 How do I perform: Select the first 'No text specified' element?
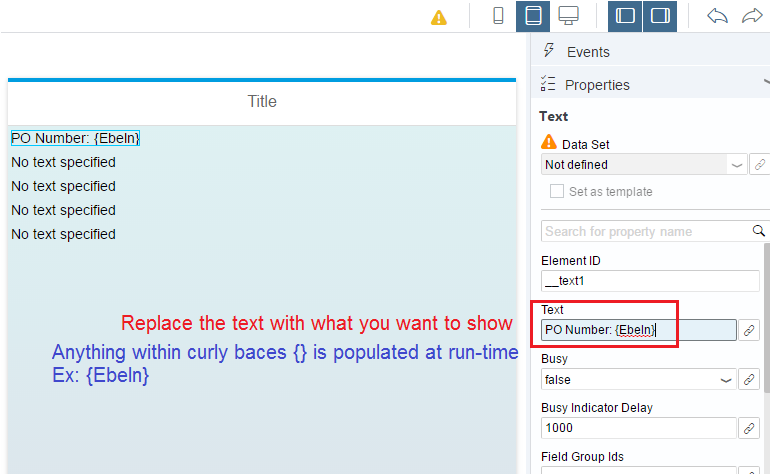click(x=63, y=162)
